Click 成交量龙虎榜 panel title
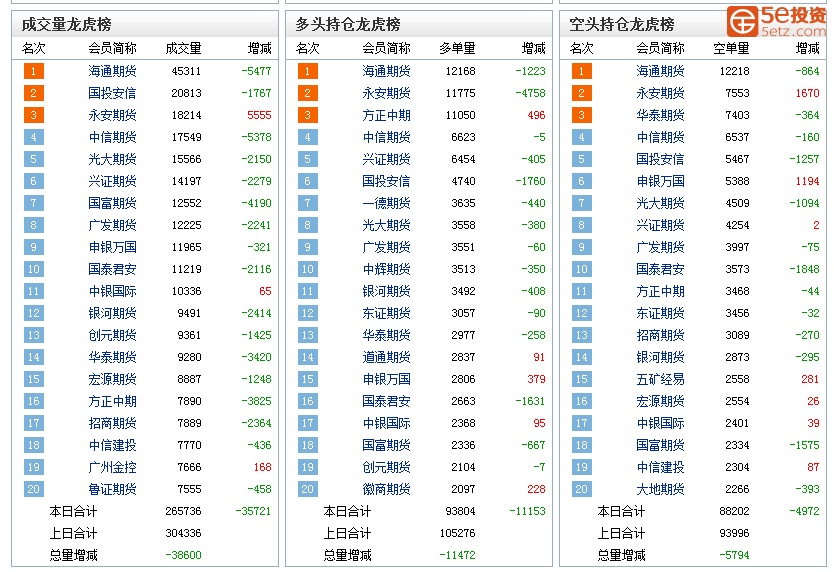The width and height of the screenshot is (834, 572). click(66, 24)
